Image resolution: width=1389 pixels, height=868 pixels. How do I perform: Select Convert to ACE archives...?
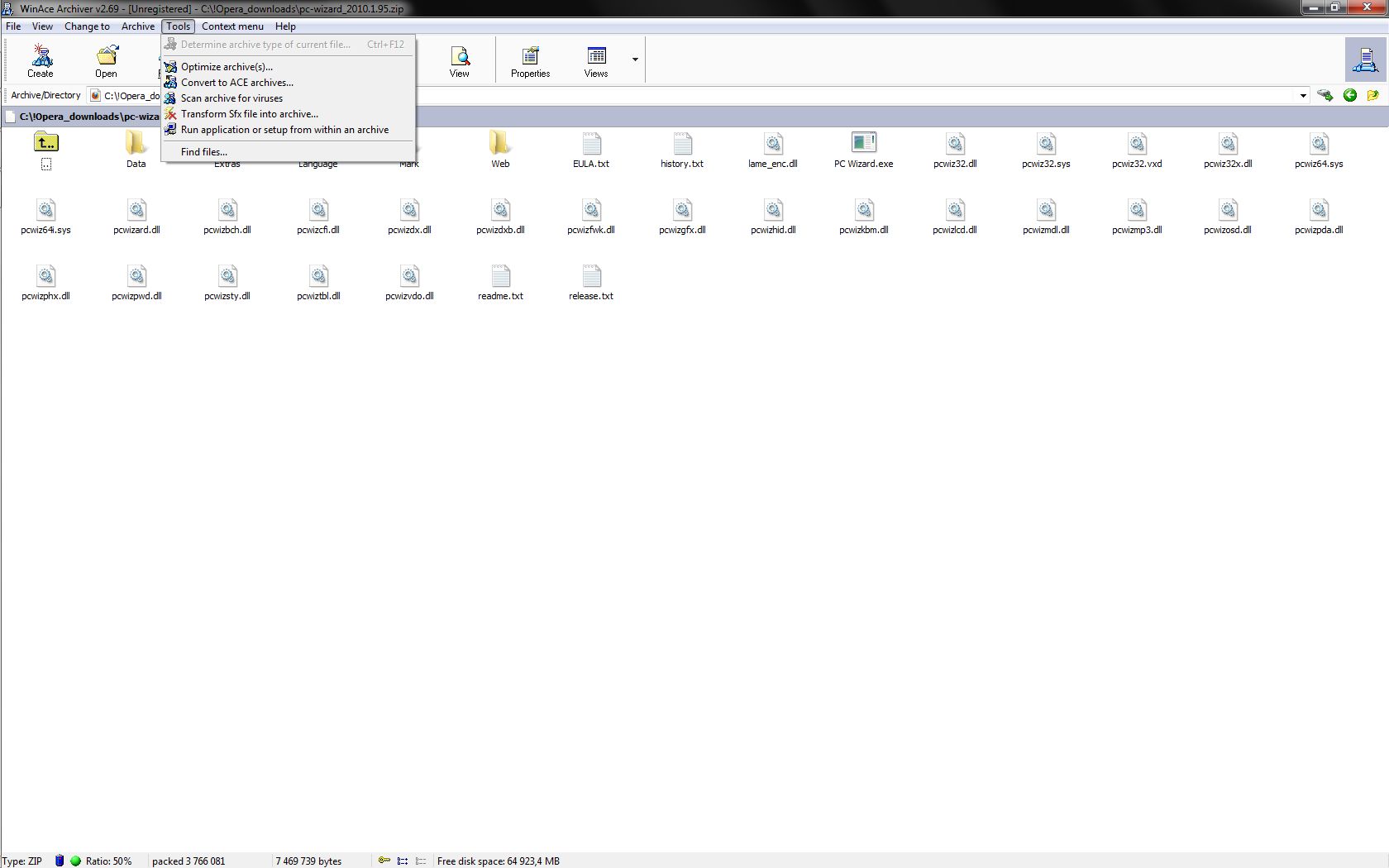point(288,83)
